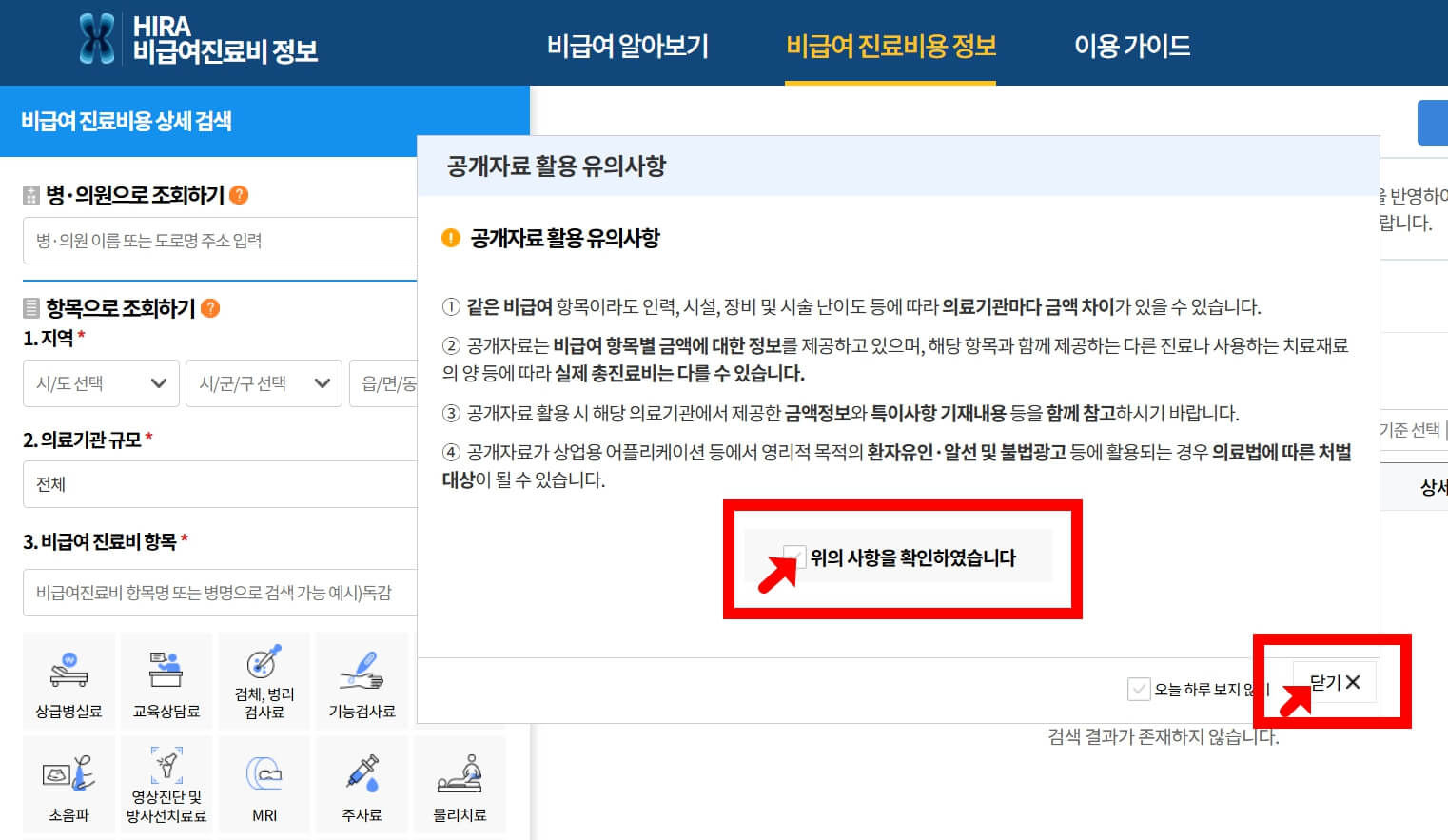Select the 물리치료 category icon
Image resolution: width=1448 pixels, height=840 pixels.
click(460, 785)
